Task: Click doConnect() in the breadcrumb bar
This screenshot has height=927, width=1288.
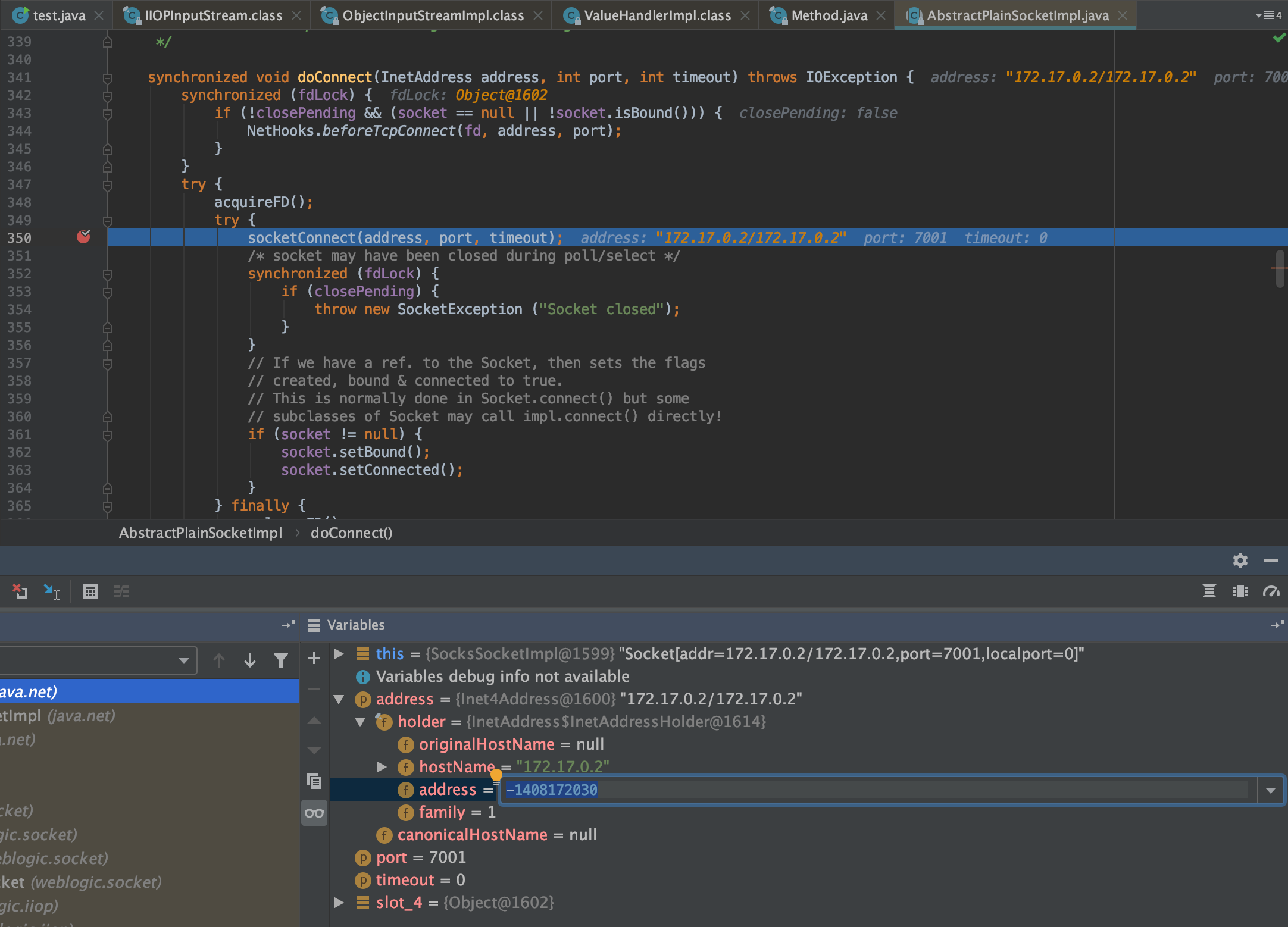Action: [x=351, y=533]
